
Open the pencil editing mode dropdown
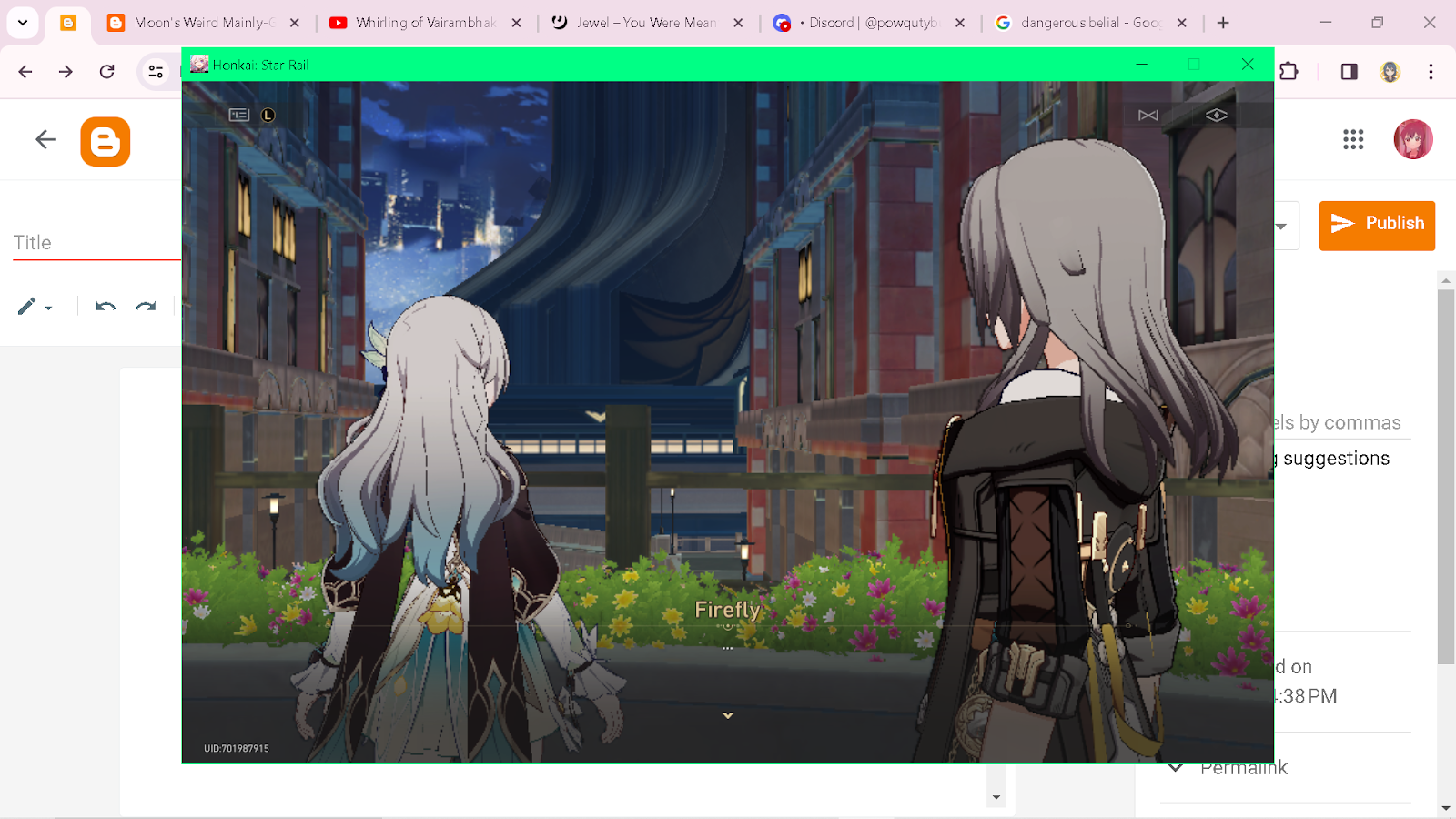35,307
